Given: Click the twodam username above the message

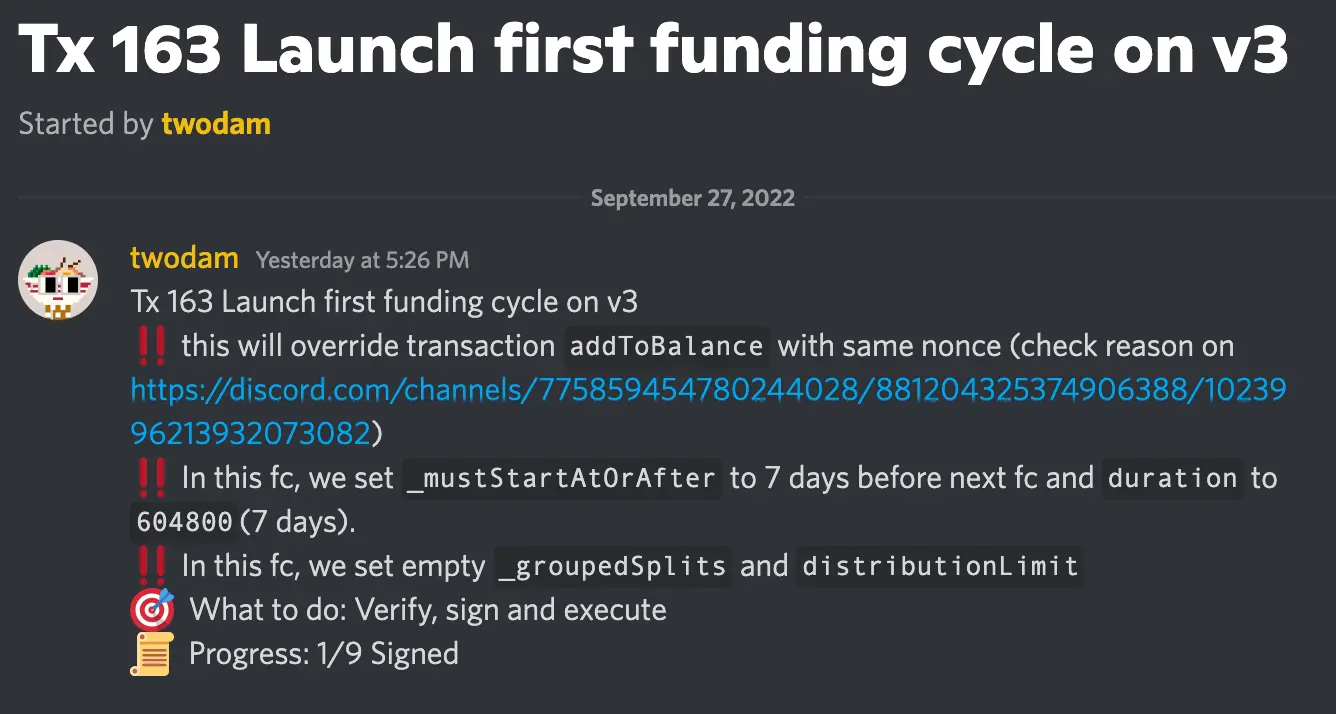Looking at the screenshot, I should pyautogui.click(x=184, y=257).
